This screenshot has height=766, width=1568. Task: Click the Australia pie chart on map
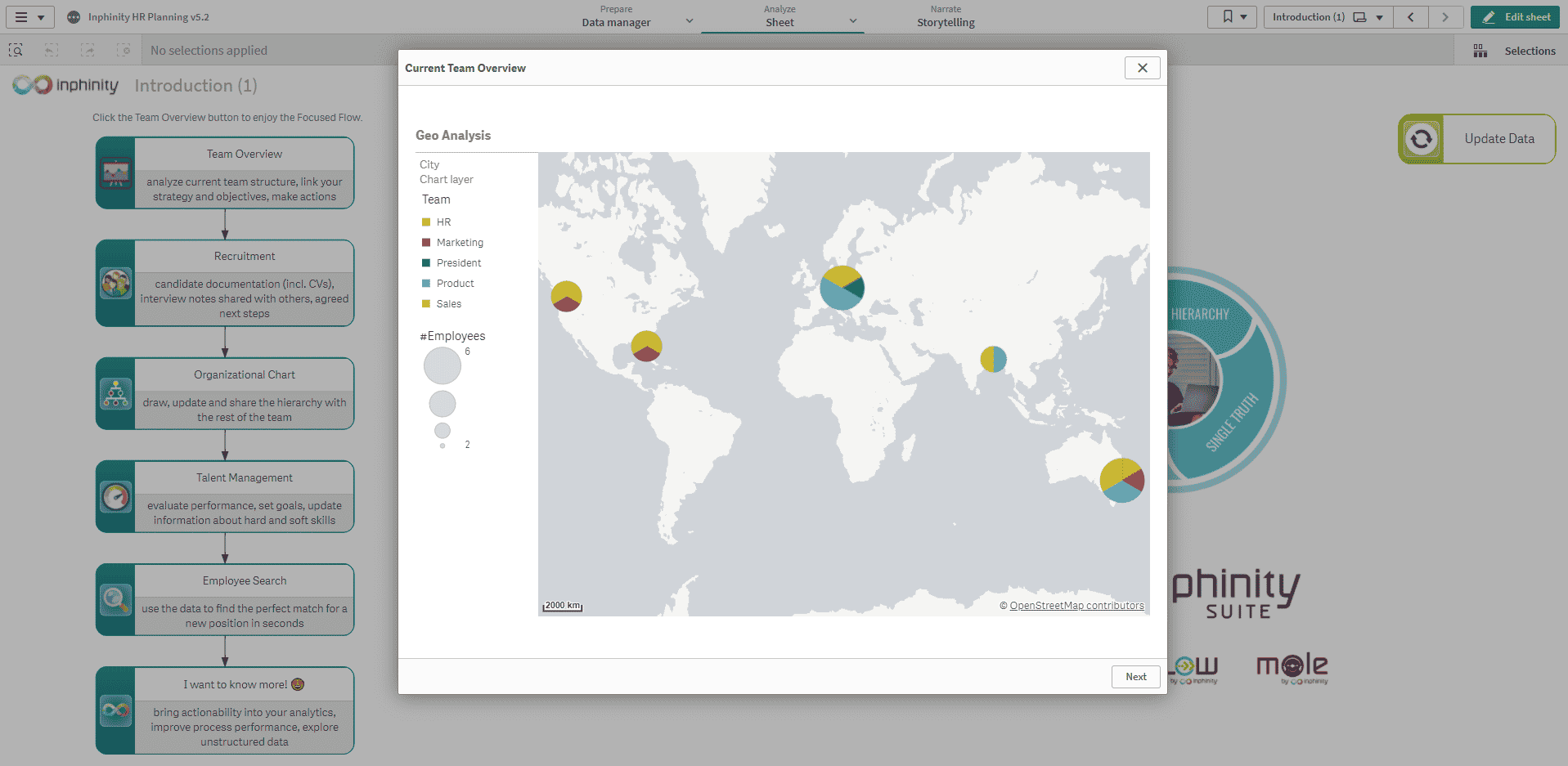(1122, 481)
